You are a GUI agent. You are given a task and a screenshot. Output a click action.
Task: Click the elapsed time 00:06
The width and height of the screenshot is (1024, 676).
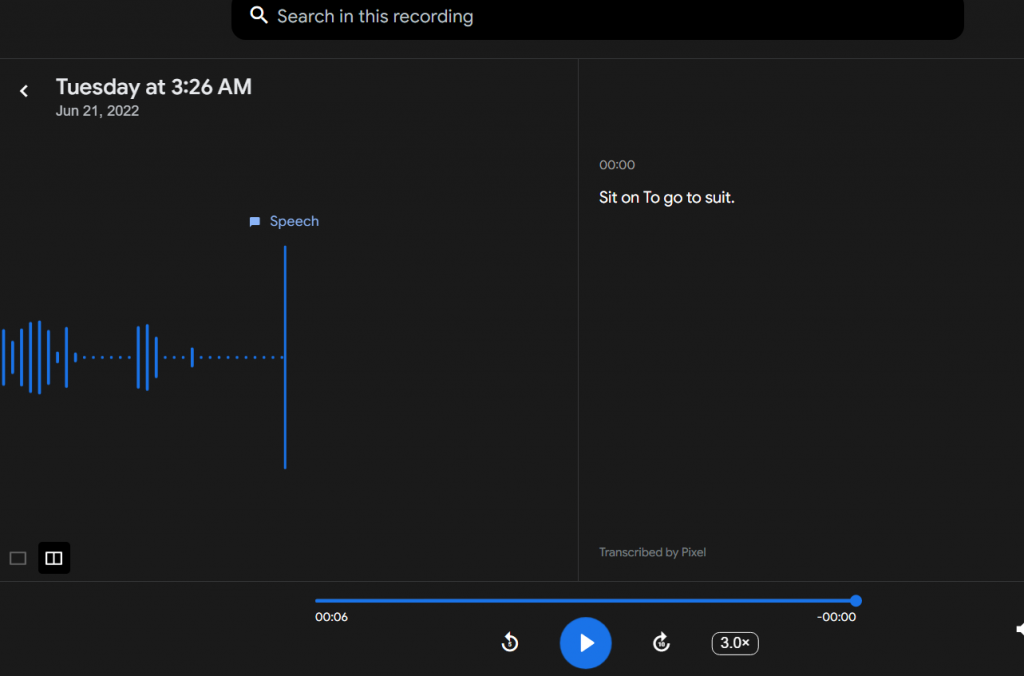[331, 617]
